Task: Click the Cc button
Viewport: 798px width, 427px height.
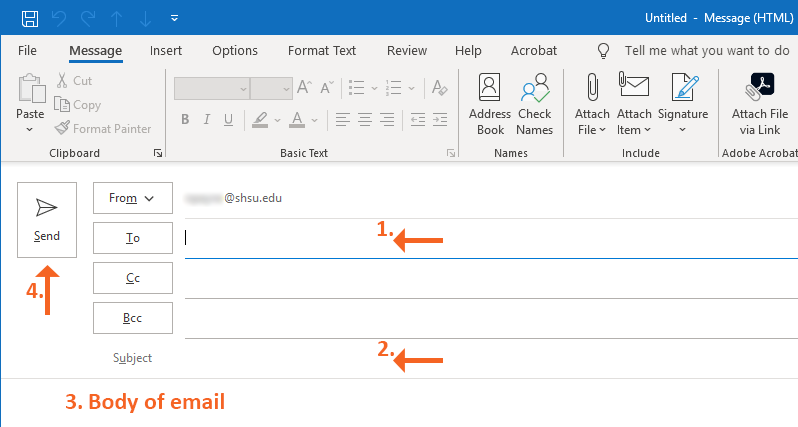Action: [133, 278]
